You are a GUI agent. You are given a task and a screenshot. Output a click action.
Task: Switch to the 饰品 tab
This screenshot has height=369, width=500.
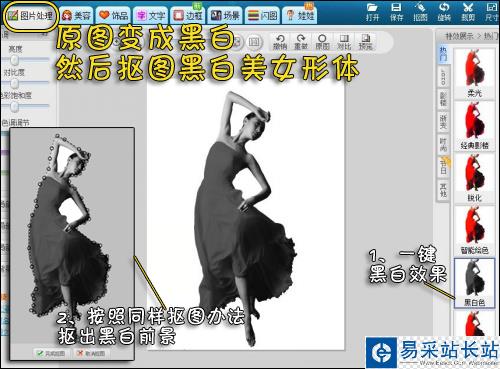(x=114, y=15)
